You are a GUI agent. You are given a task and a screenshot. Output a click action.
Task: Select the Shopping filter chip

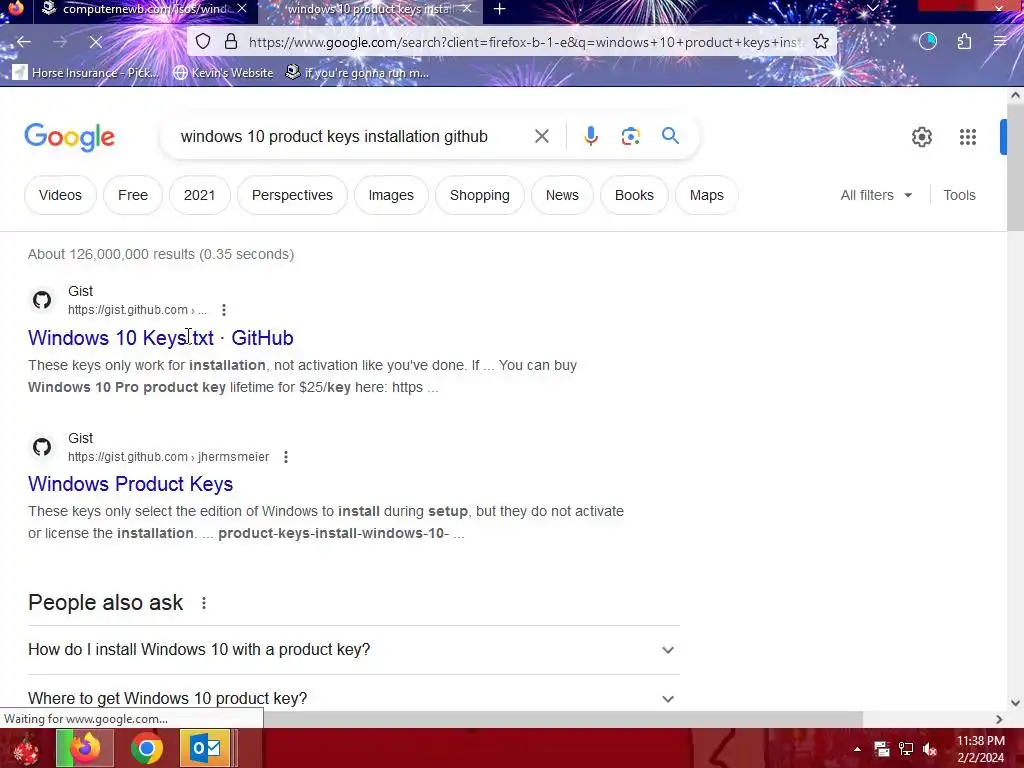[479, 195]
